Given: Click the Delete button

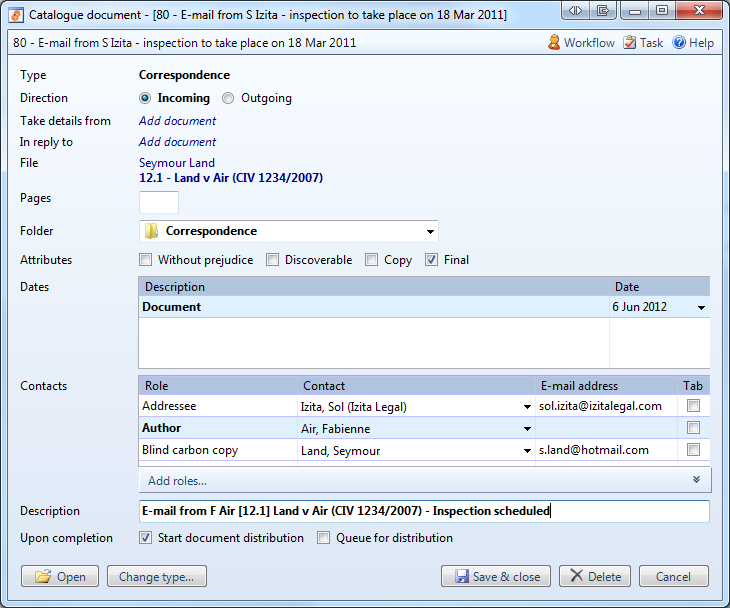Looking at the screenshot, I should pos(595,577).
